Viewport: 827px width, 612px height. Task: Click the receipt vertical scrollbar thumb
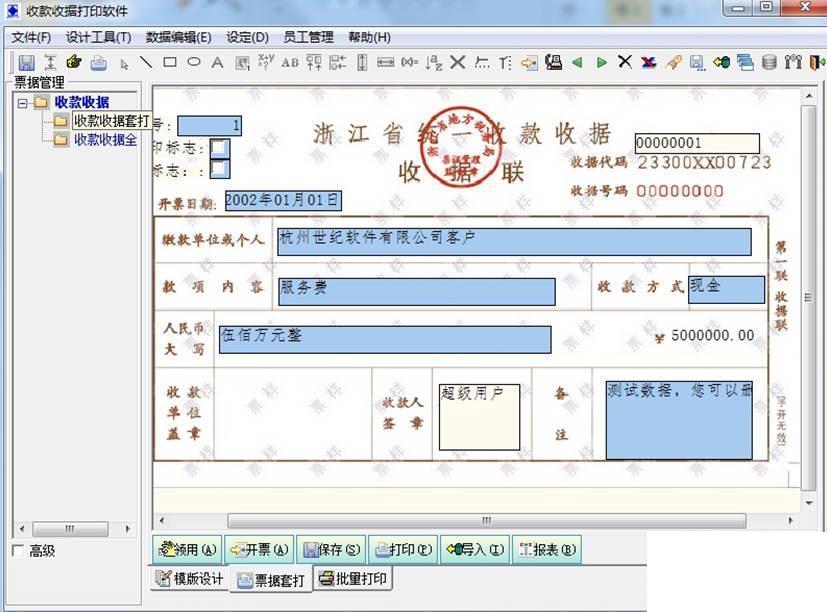pos(808,298)
